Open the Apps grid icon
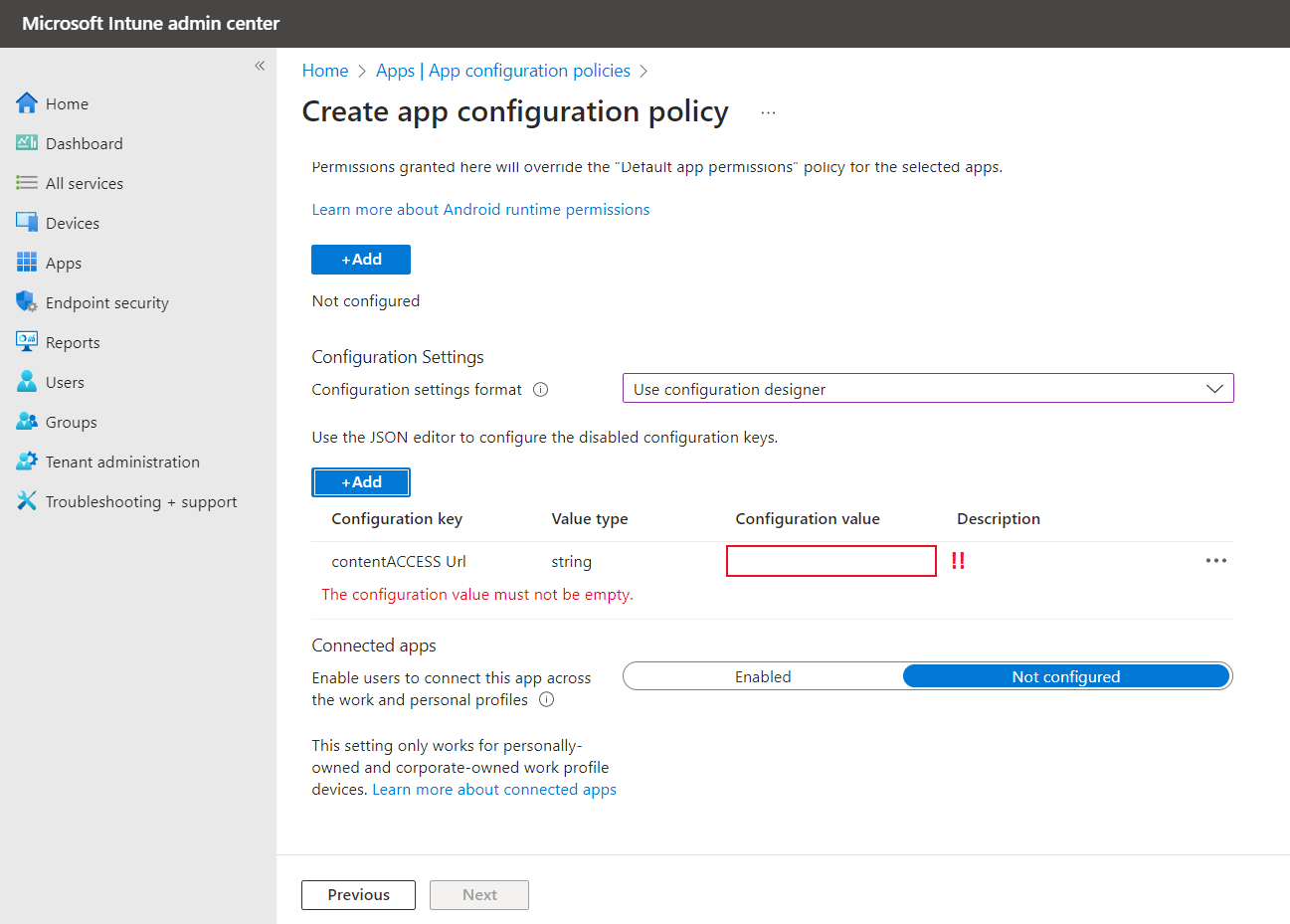Viewport: 1290px width, 924px height. pyautogui.click(x=27, y=263)
